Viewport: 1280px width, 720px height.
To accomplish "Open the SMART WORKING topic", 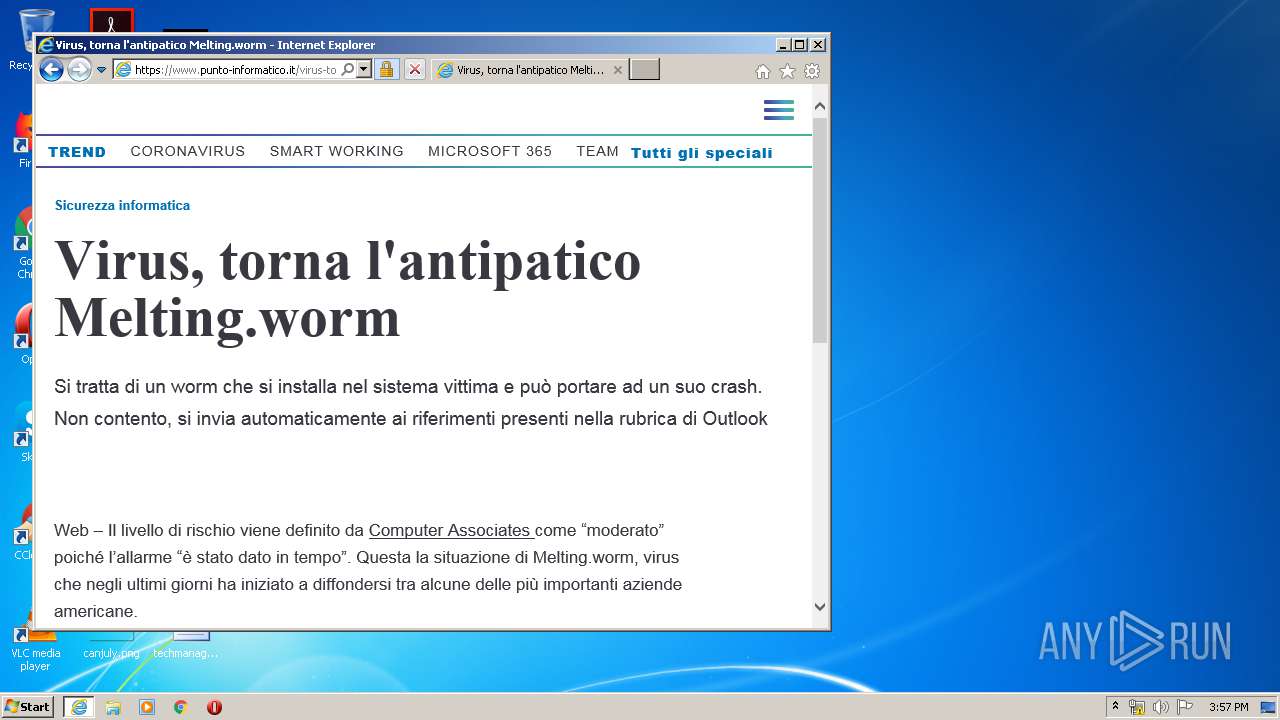I will pyautogui.click(x=337, y=151).
